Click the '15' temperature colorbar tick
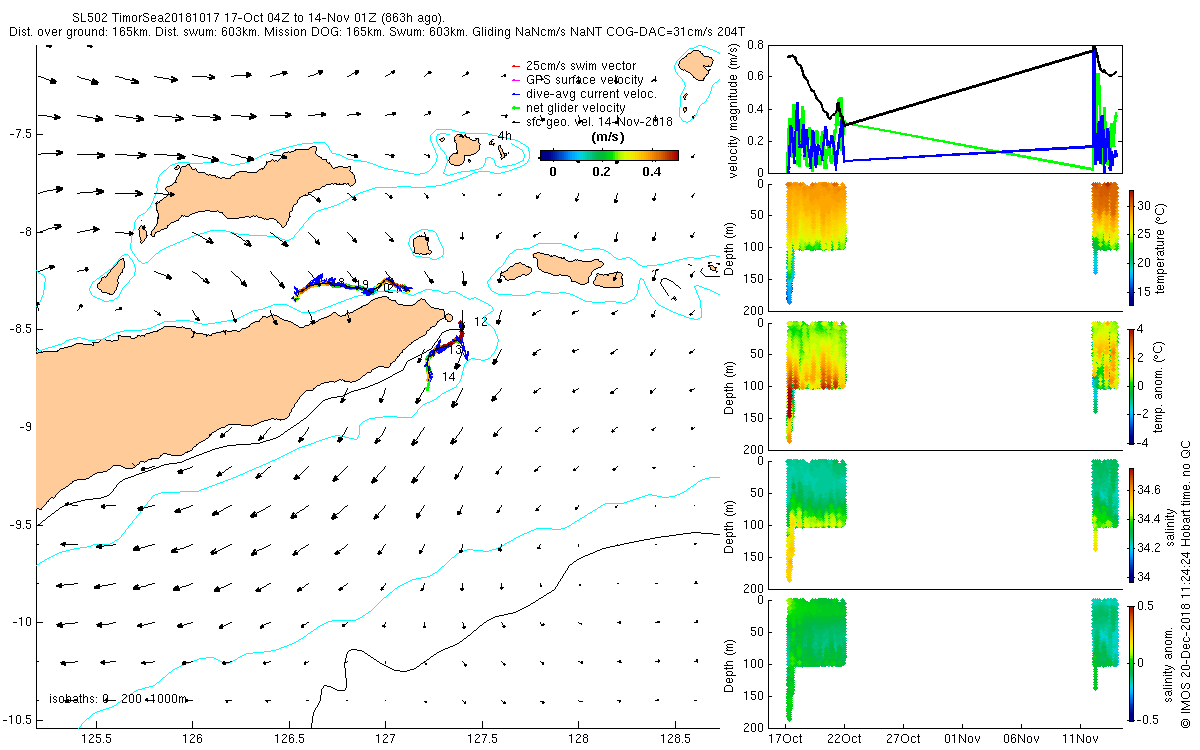Viewport: 1200px width, 750px height. coord(1146,293)
